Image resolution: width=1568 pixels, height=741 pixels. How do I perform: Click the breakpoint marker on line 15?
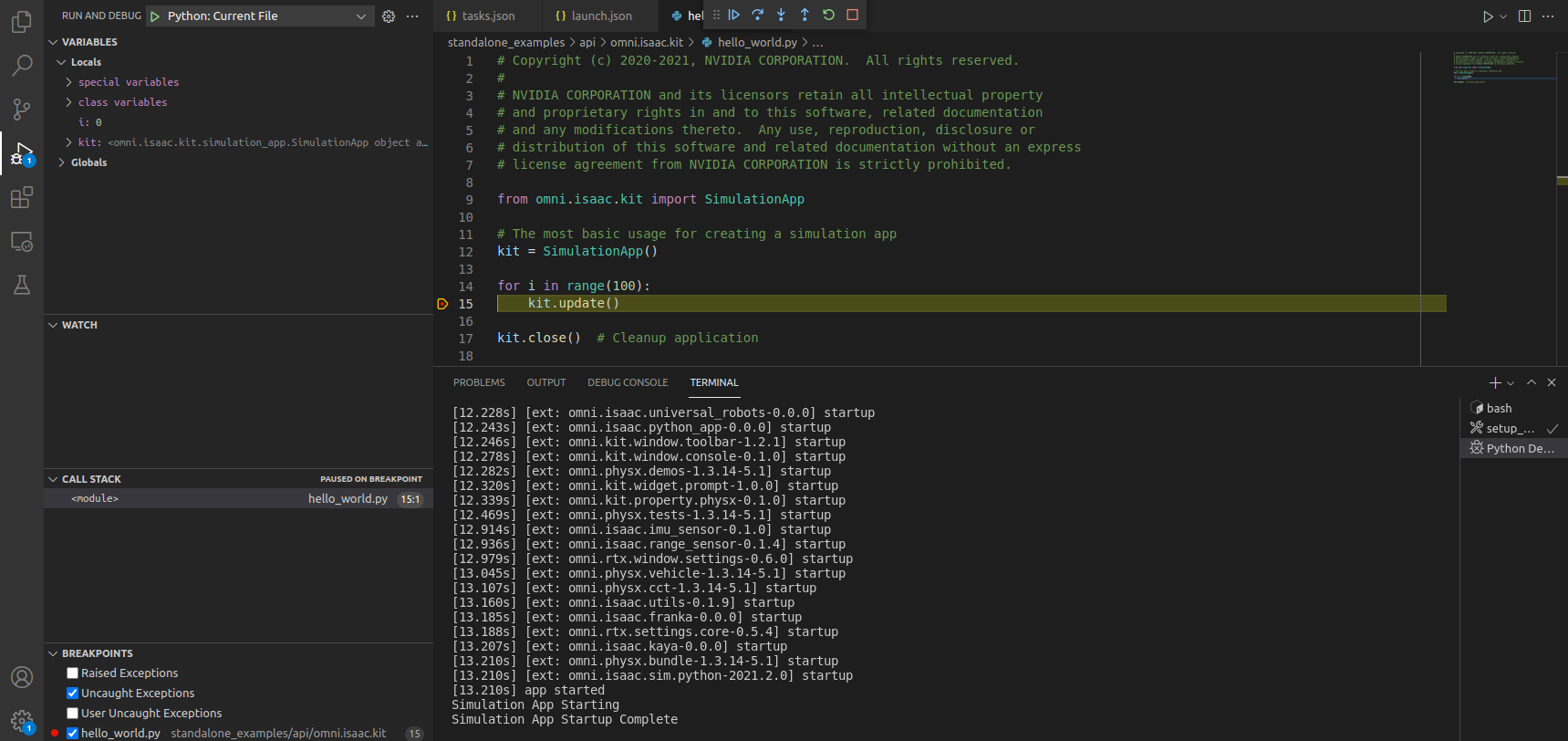(442, 304)
